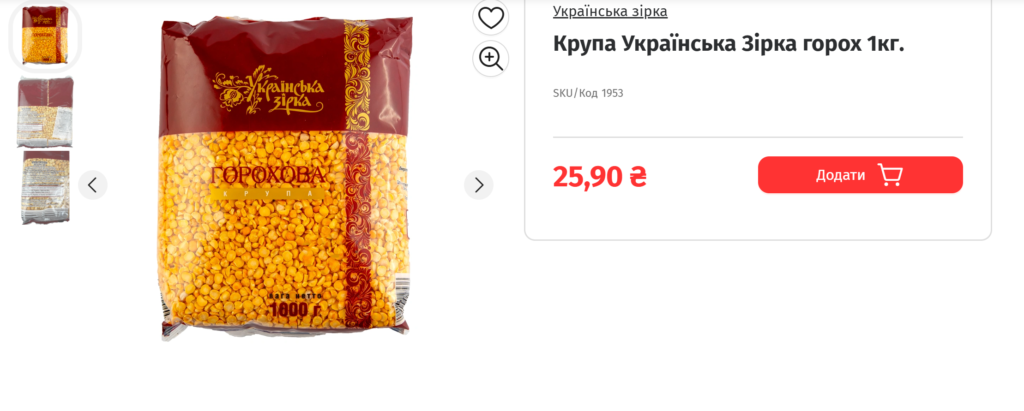Screen dimensions: 1024x411
Task: Advance to next product photo with right chevron
Action: (x=479, y=185)
